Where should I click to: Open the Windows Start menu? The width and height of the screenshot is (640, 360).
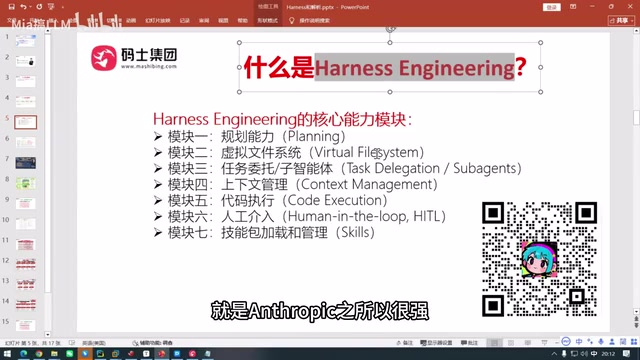click(x=7, y=353)
